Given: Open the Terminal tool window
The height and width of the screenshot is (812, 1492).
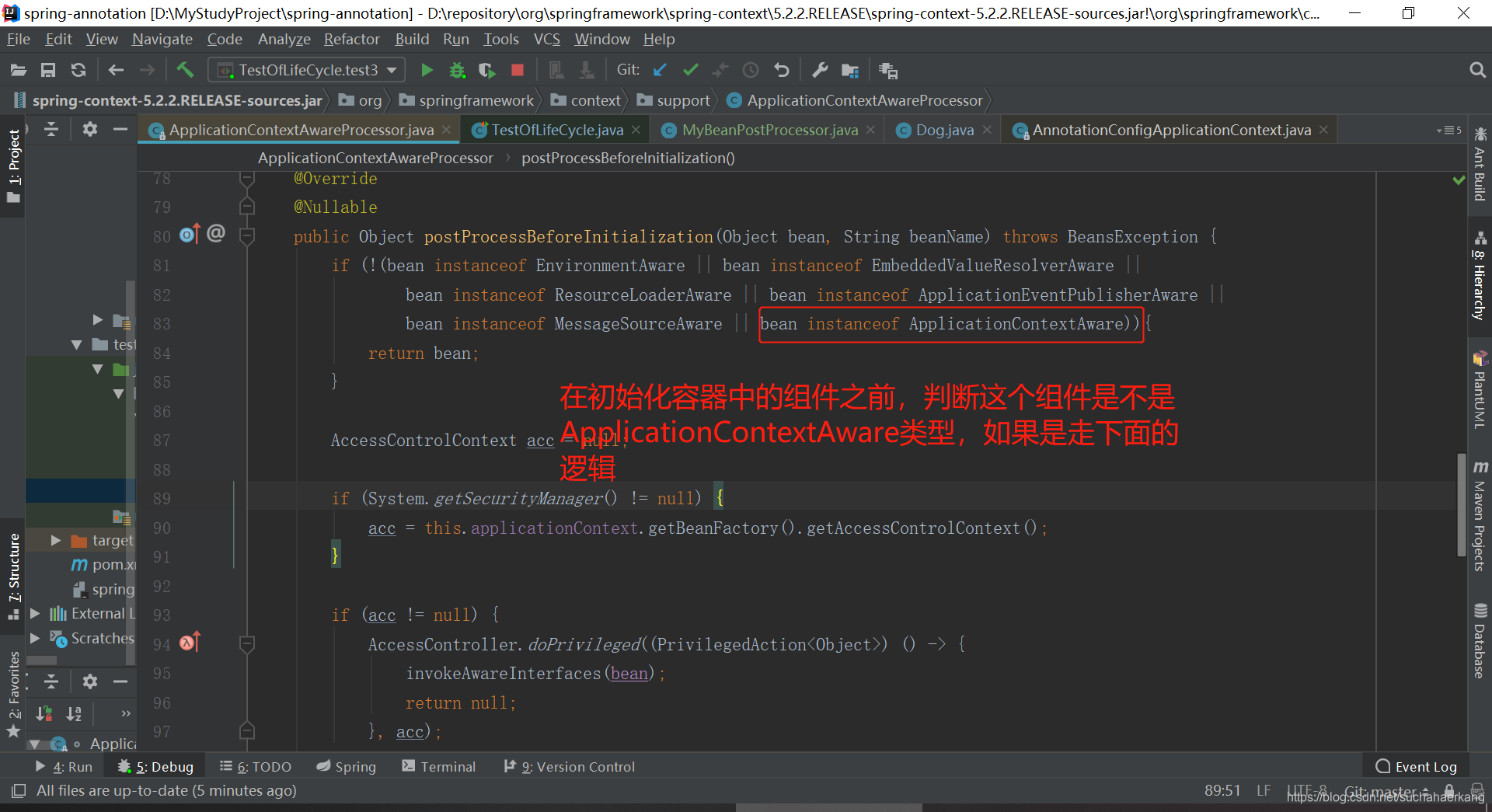Looking at the screenshot, I should [439, 767].
